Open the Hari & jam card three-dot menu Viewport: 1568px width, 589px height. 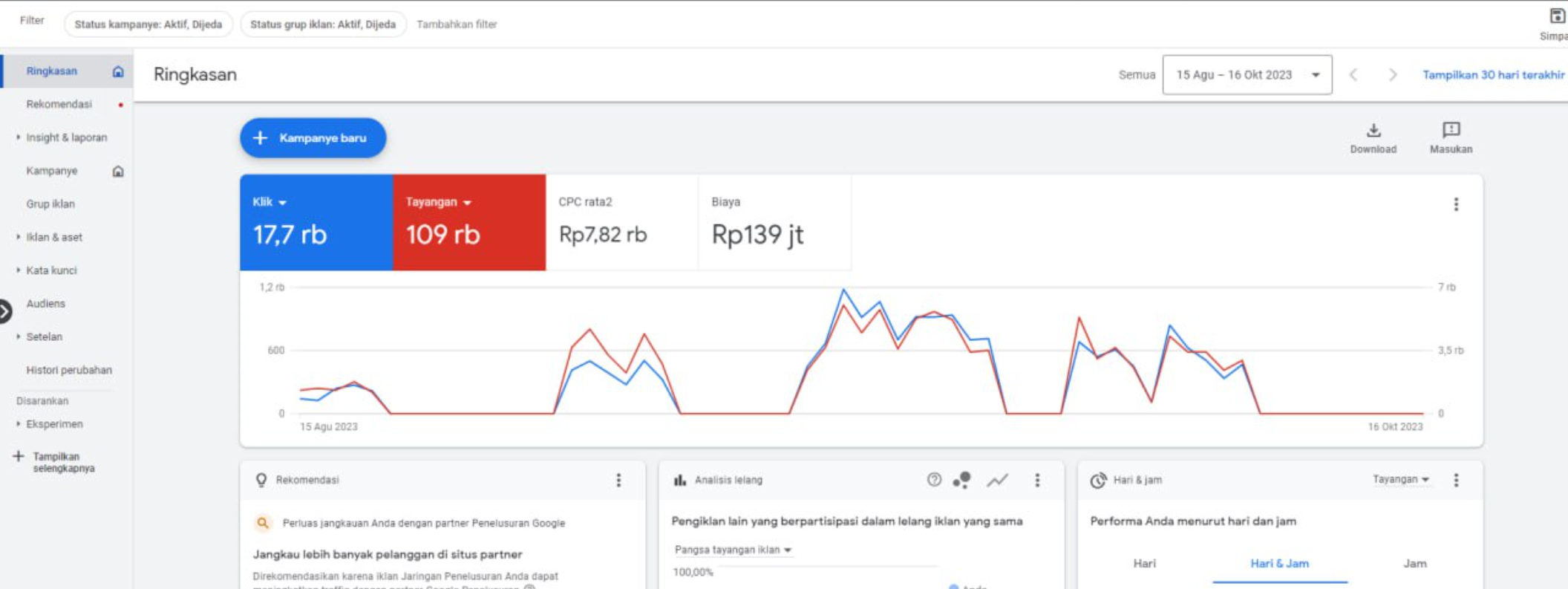tap(1456, 481)
